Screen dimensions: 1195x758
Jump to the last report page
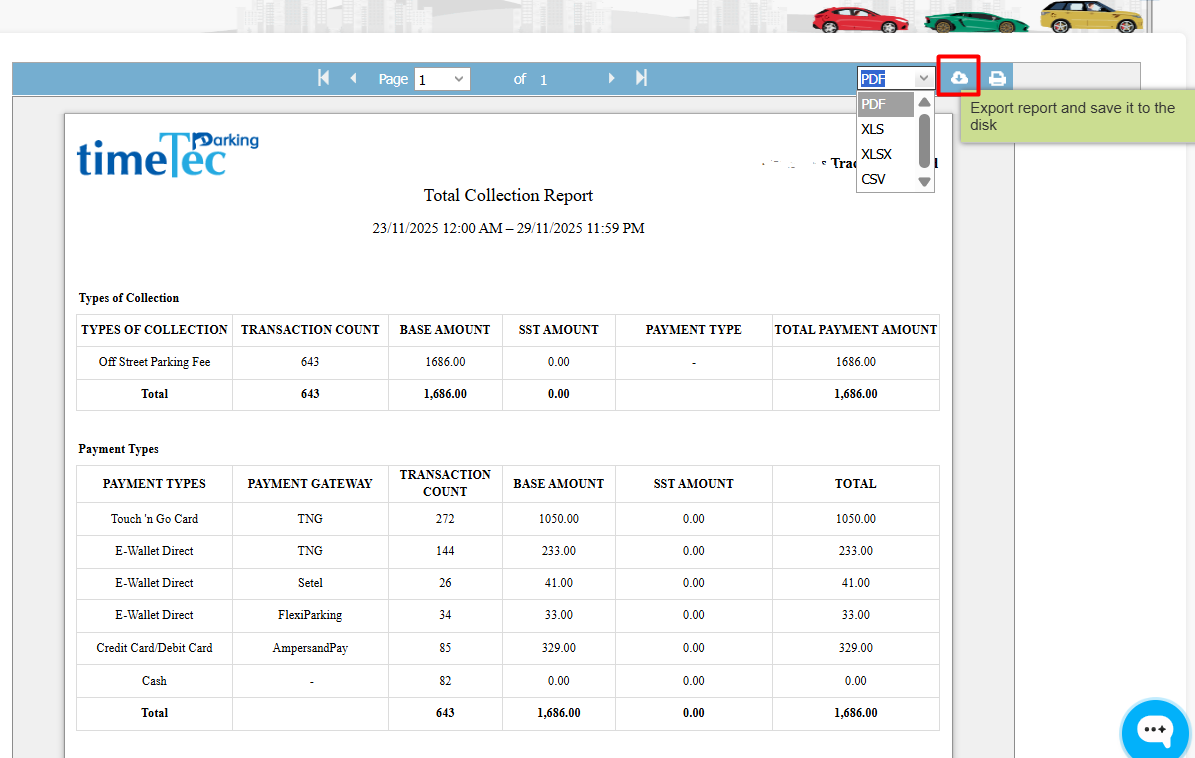click(641, 78)
